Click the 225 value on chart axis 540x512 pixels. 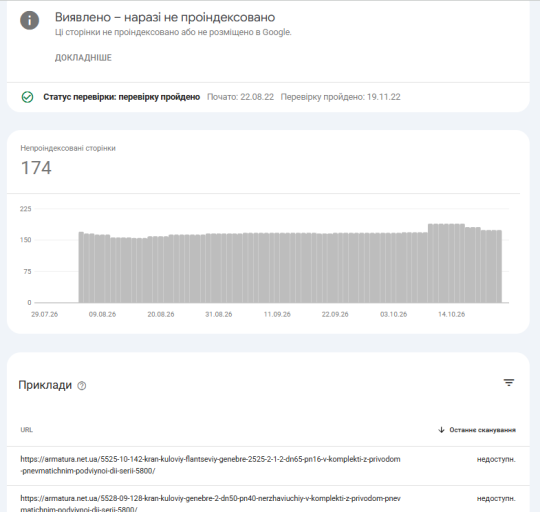pos(25,209)
